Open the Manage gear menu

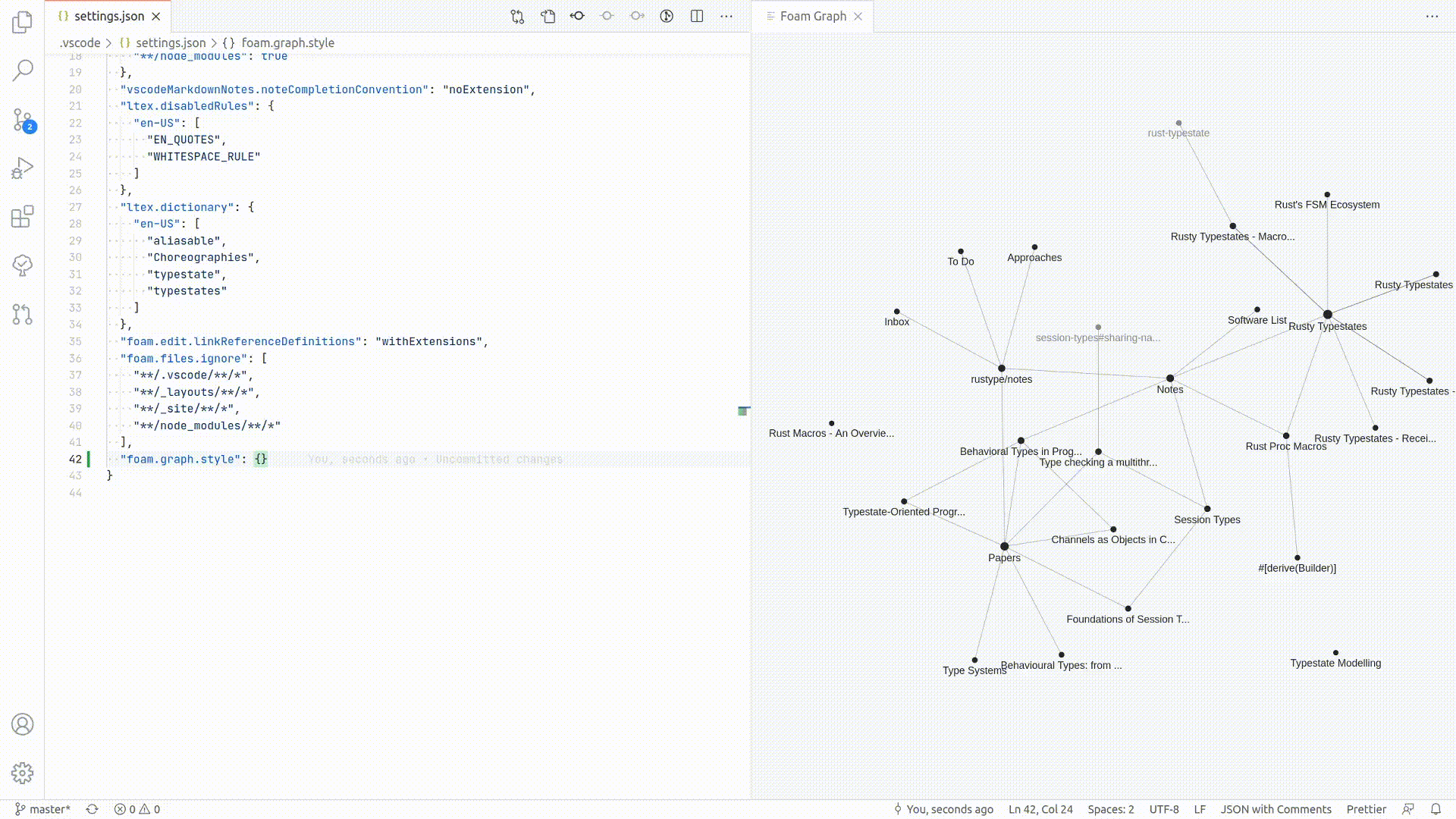22,773
